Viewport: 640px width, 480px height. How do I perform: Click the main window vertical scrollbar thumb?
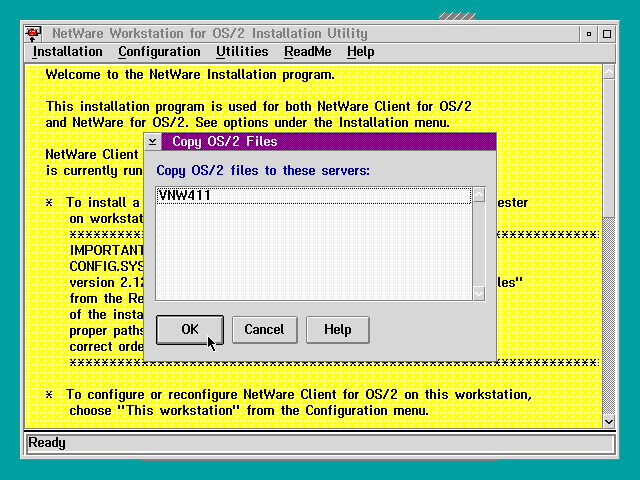[x=609, y=149]
